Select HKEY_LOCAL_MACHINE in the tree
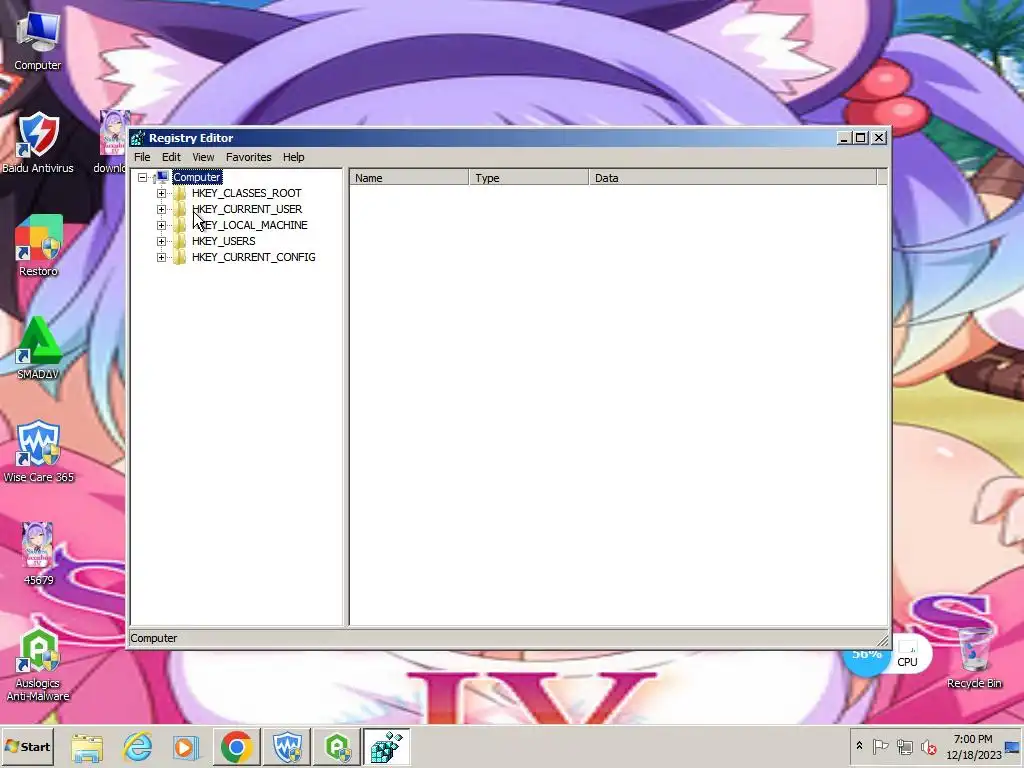Screen dimensions: 1024x768 [249, 225]
